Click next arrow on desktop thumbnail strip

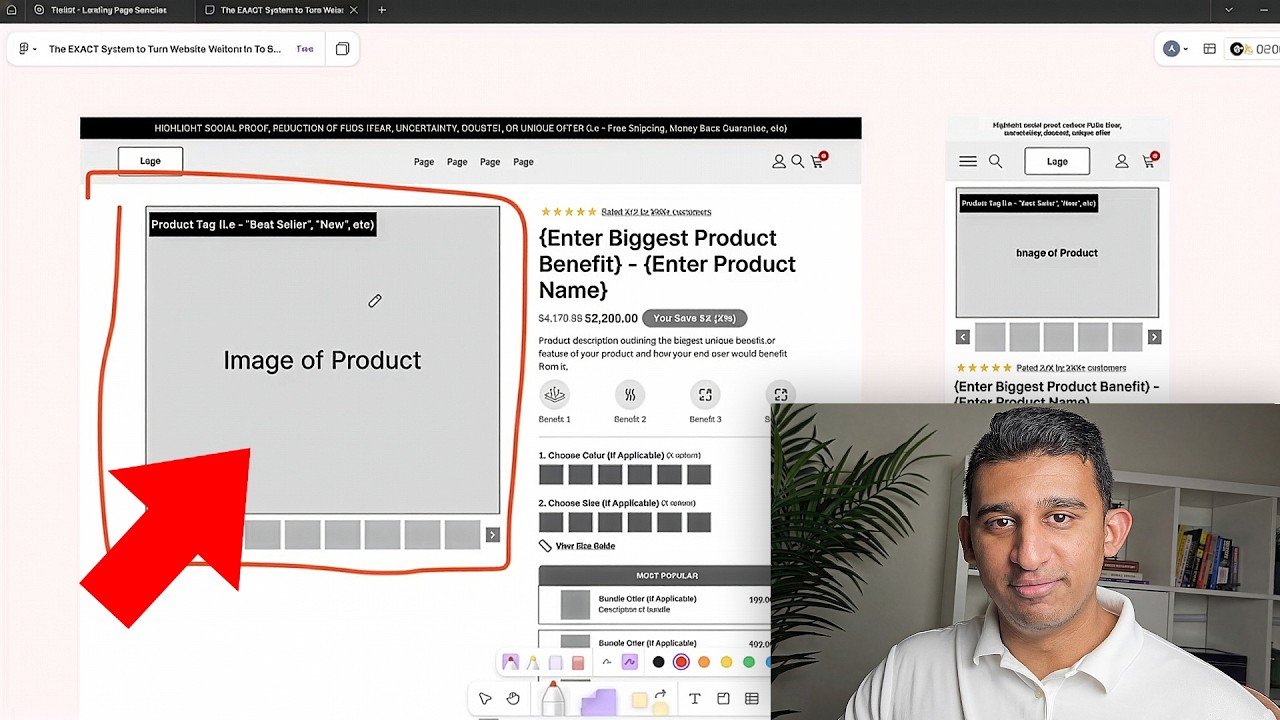492,535
